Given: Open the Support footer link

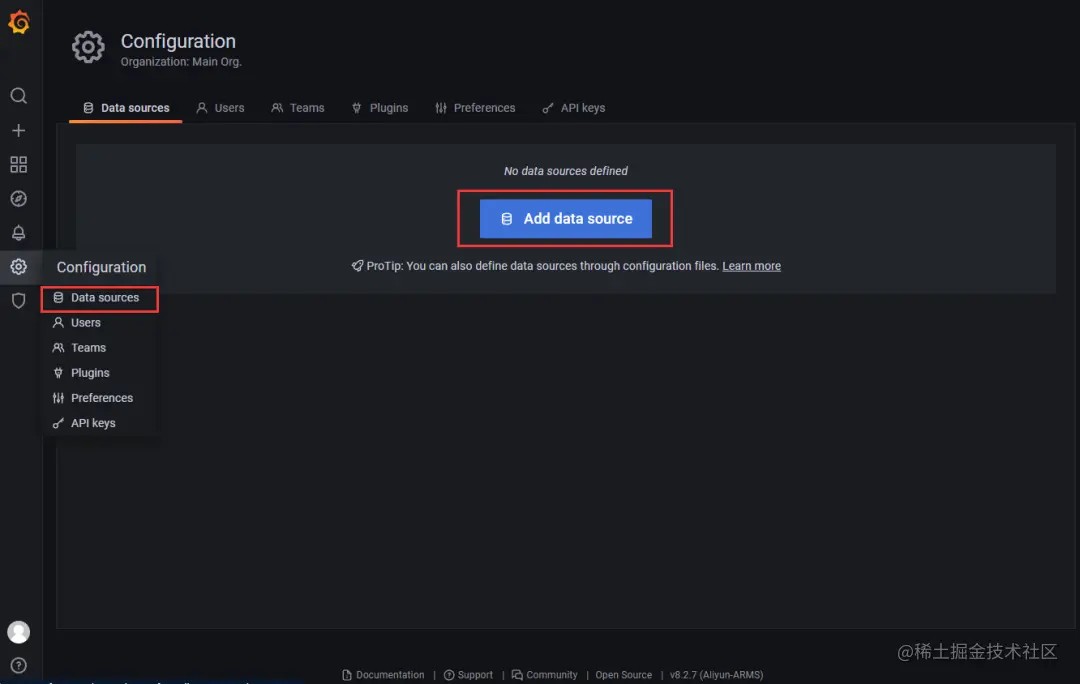Looking at the screenshot, I should [468, 675].
